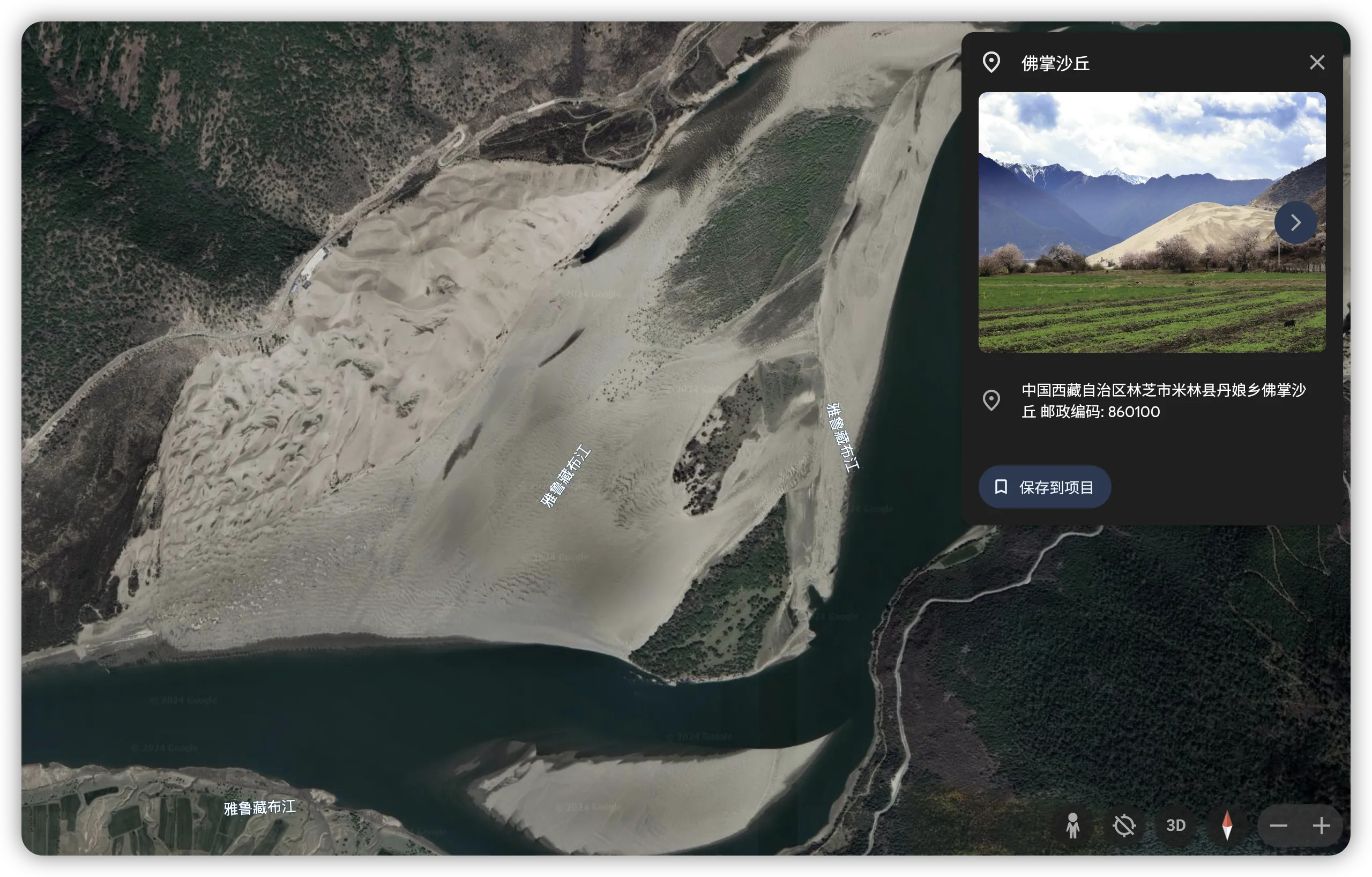Switch the map to 3D view
Viewport: 1372px width, 877px height.
tap(1175, 825)
